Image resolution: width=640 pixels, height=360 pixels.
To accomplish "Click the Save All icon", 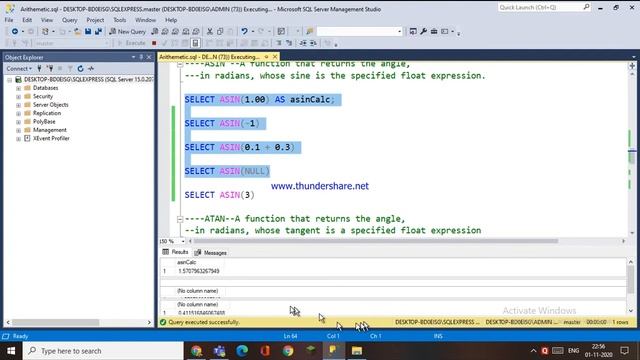I will [98, 31].
